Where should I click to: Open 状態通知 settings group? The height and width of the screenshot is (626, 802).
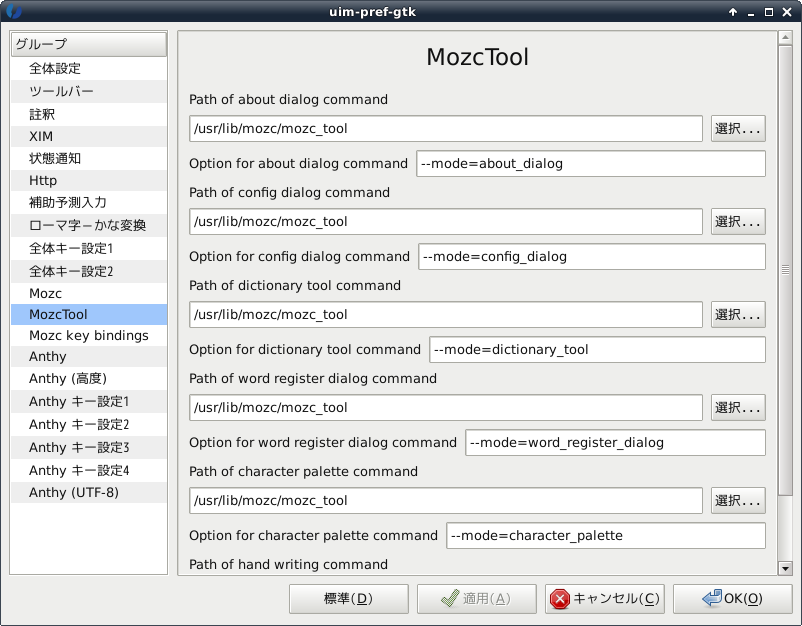(x=88, y=158)
